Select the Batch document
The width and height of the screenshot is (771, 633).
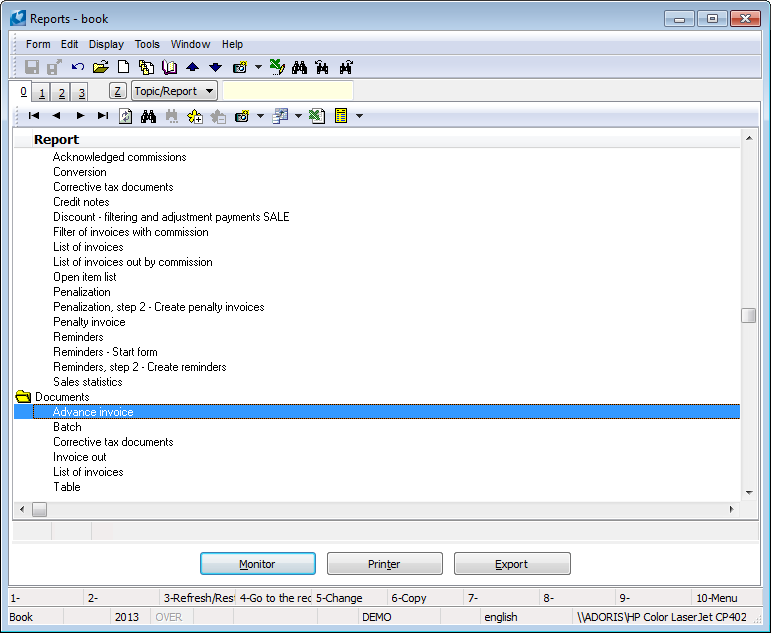coord(67,427)
